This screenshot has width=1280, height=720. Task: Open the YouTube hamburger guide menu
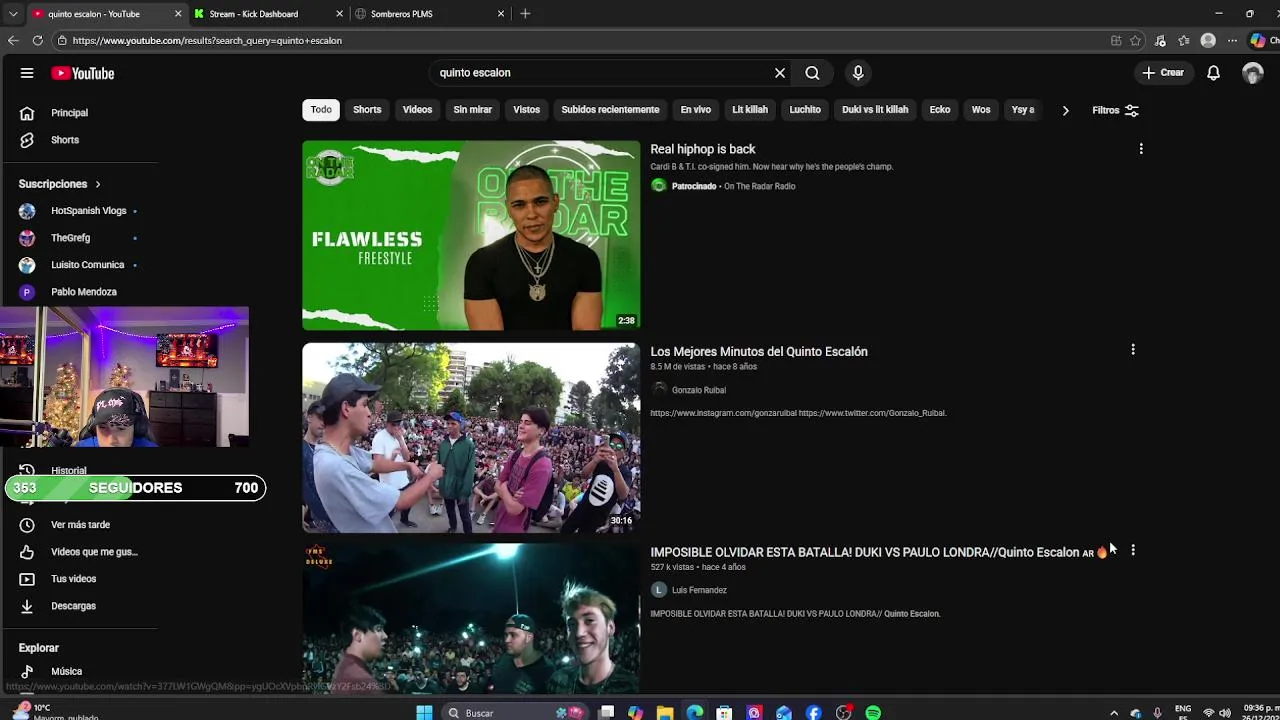(x=27, y=73)
